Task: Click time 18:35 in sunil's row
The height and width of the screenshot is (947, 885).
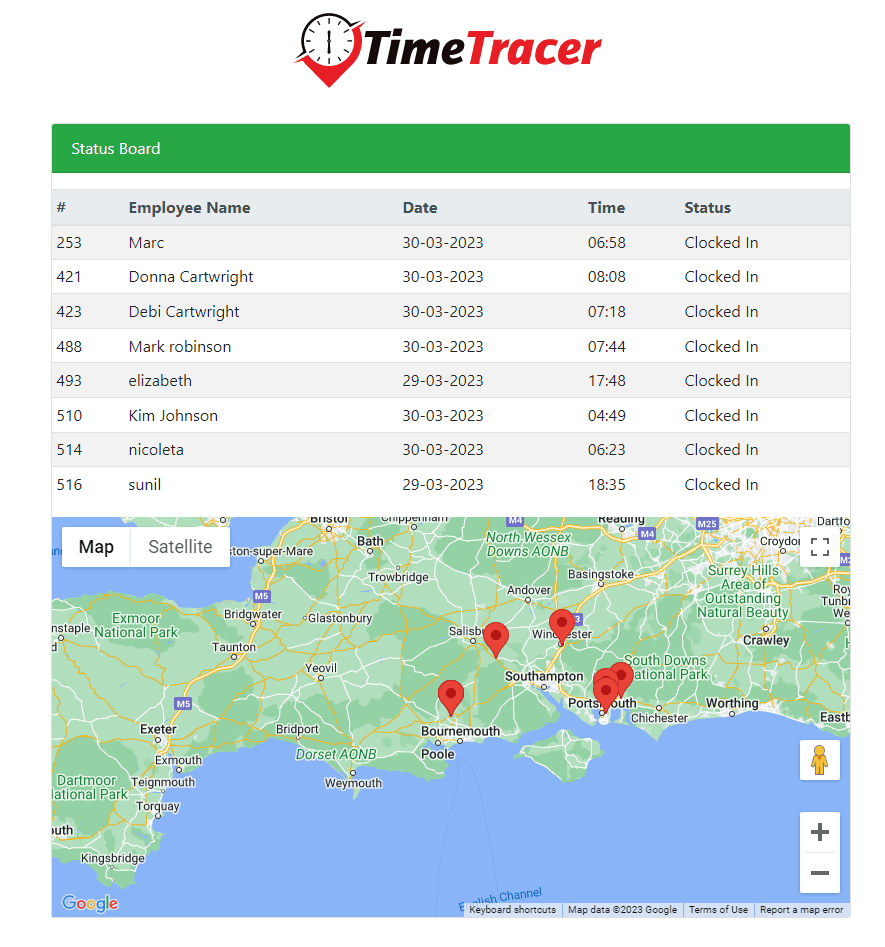Action: pos(607,484)
